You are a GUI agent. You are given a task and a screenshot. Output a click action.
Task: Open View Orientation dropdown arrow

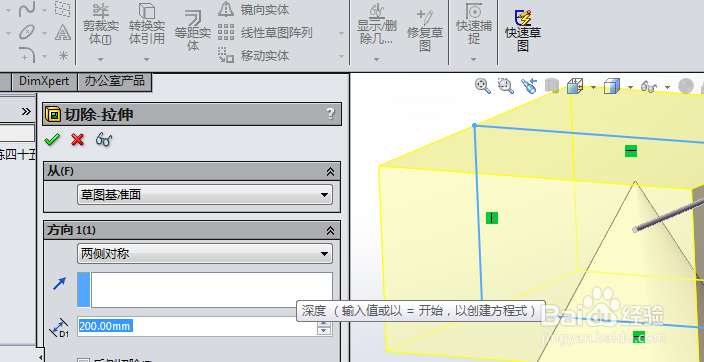pyautogui.click(x=593, y=87)
